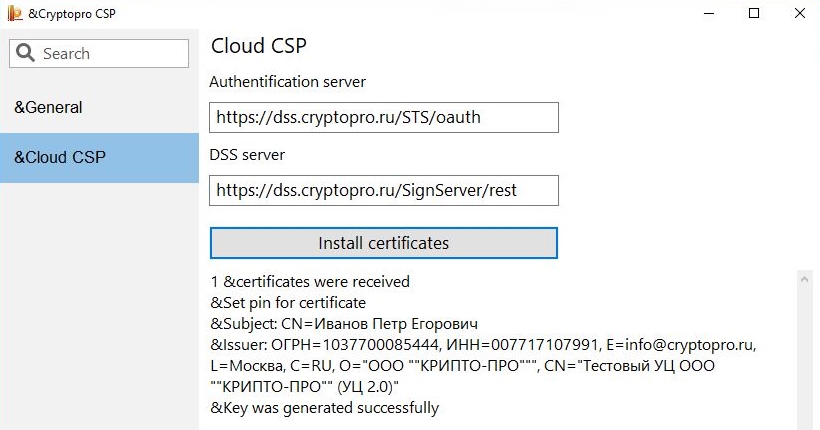Image resolution: width=820 pixels, height=430 pixels.
Task: Click the Authentification server URL field
Action: (384, 117)
